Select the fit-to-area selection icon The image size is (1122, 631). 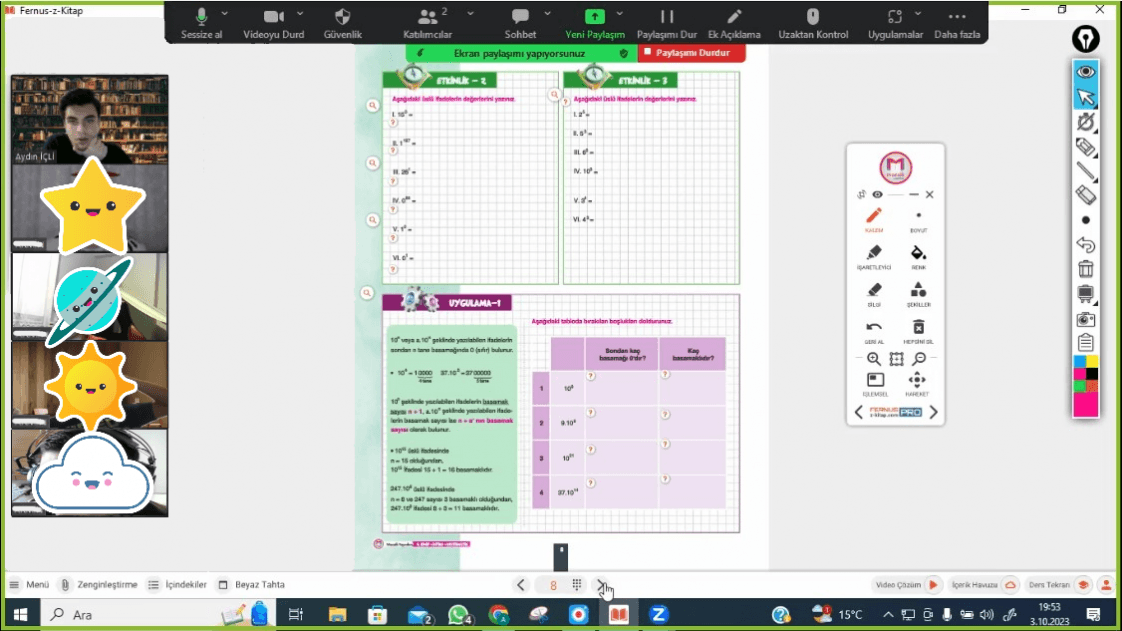pos(897,358)
